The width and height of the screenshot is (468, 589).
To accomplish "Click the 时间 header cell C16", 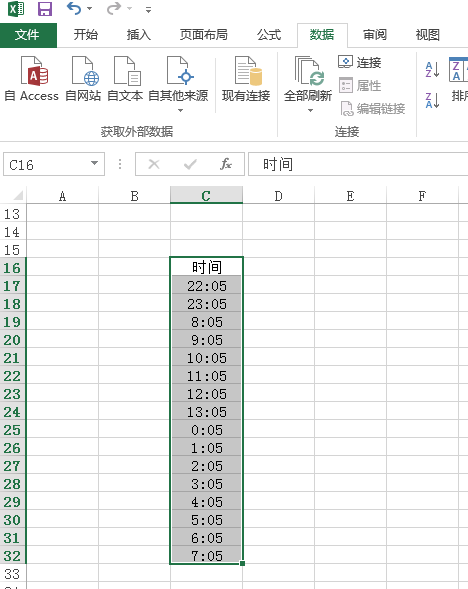I will [206, 267].
